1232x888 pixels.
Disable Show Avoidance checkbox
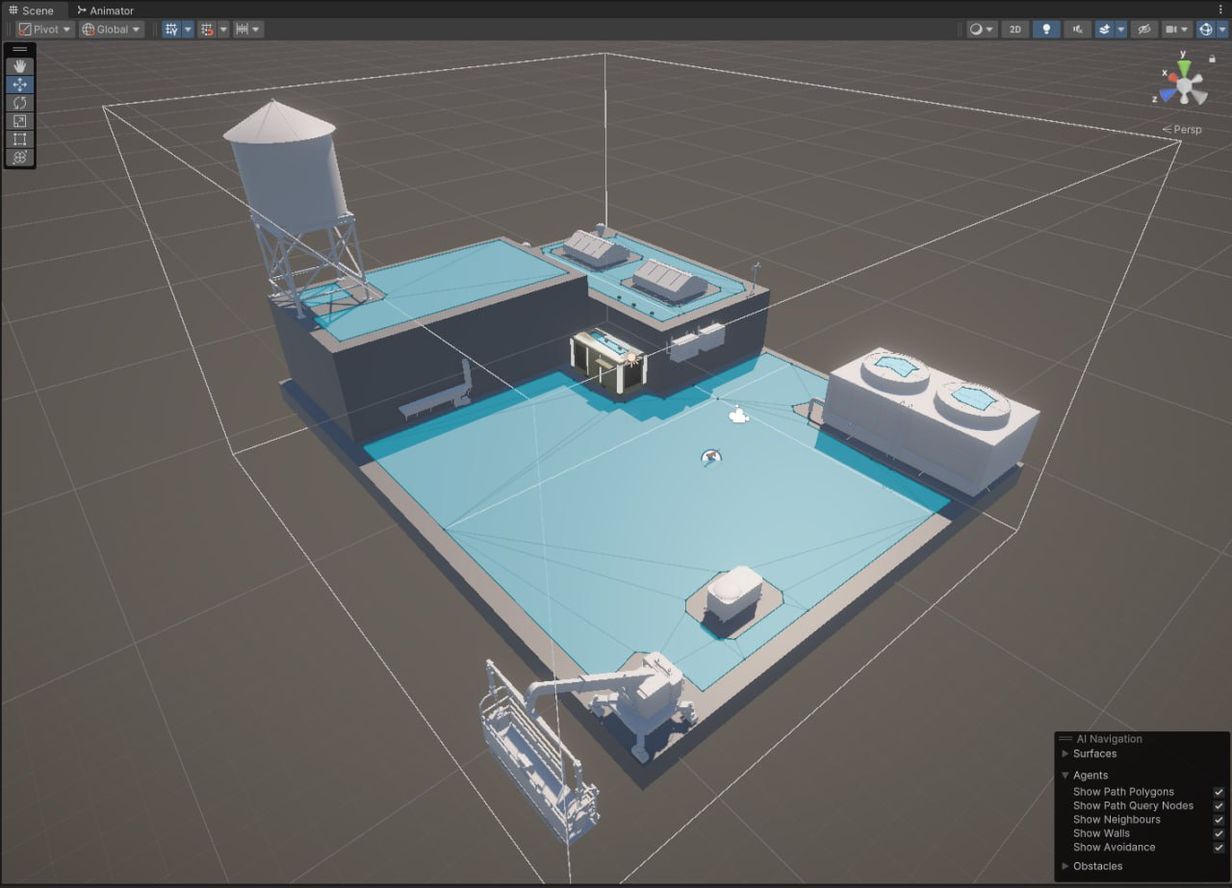pyautogui.click(x=1218, y=847)
